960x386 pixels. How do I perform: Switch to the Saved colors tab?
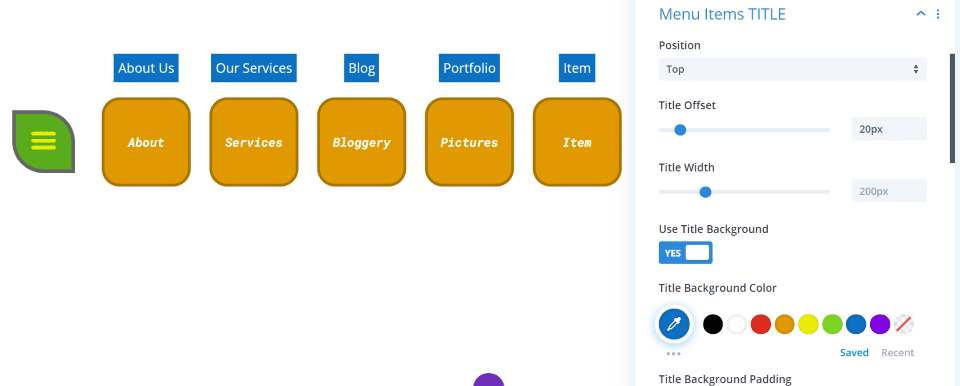pyautogui.click(x=854, y=352)
